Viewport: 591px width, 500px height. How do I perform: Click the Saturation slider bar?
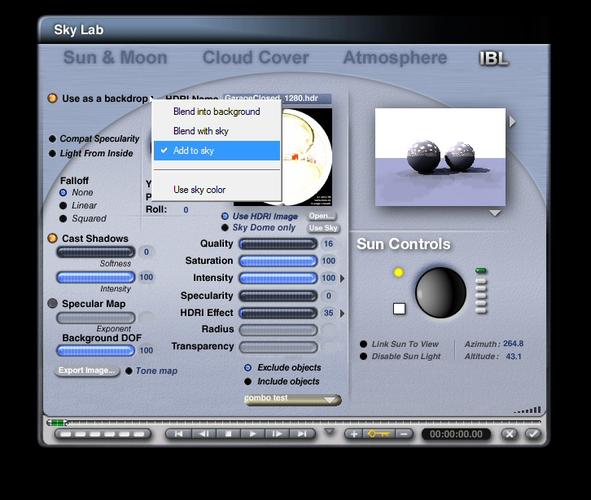278,261
